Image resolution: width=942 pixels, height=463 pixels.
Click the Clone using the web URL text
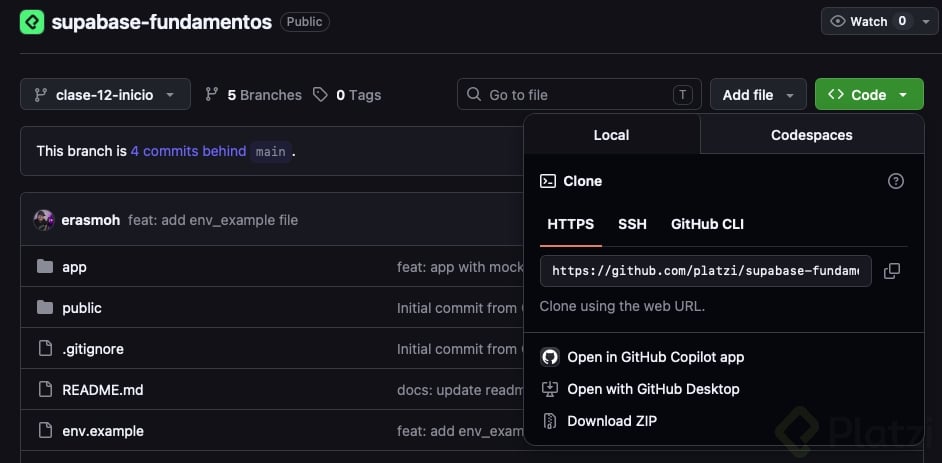[x=622, y=306]
